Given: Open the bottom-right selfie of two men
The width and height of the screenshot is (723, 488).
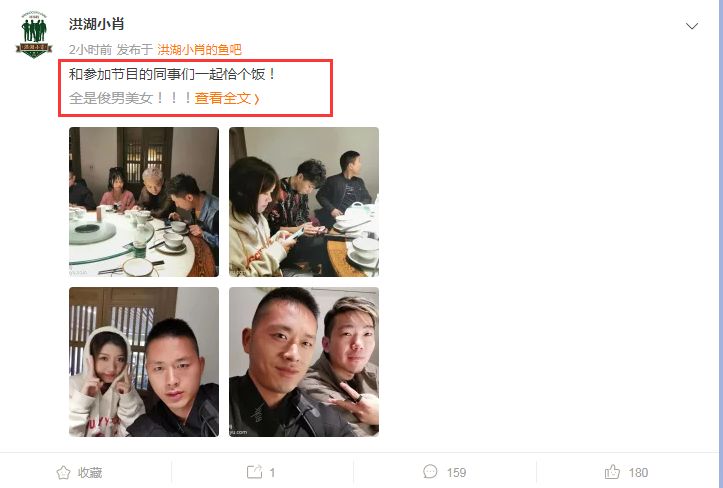Looking at the screenshot, I should (304, 362).
